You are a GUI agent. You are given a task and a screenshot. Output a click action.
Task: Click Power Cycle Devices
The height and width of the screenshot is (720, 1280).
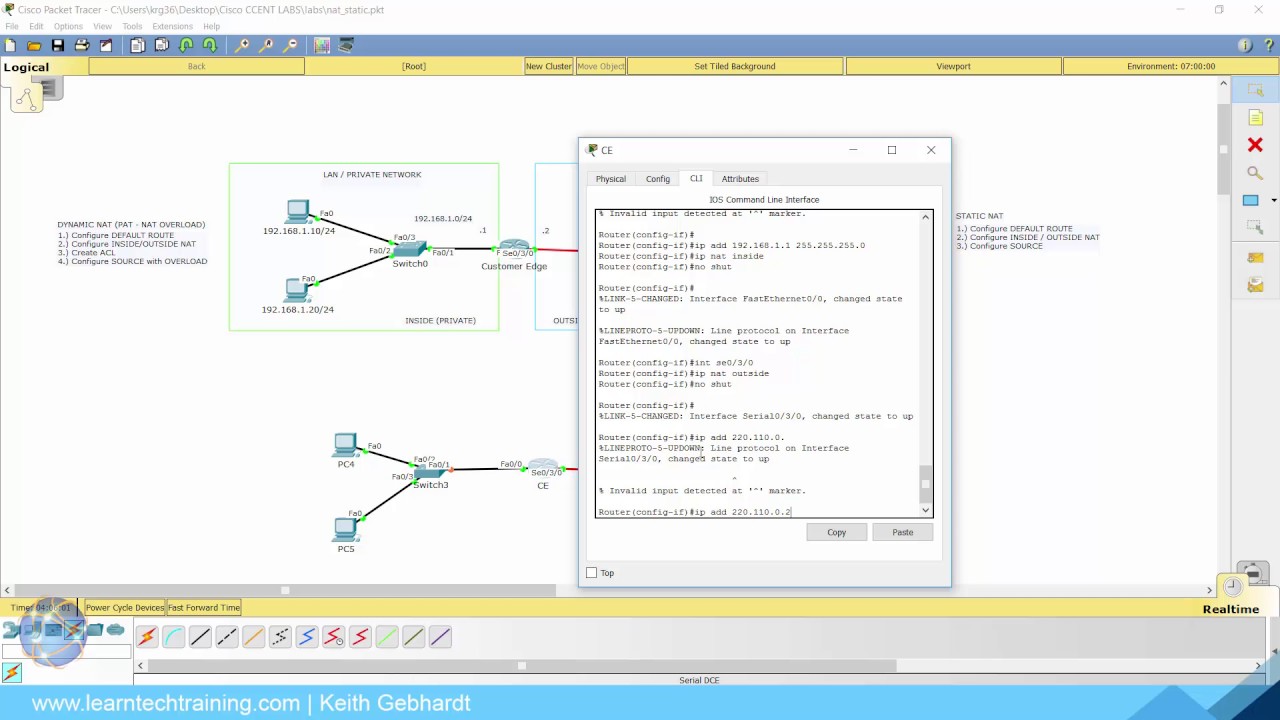click(125, 607)
